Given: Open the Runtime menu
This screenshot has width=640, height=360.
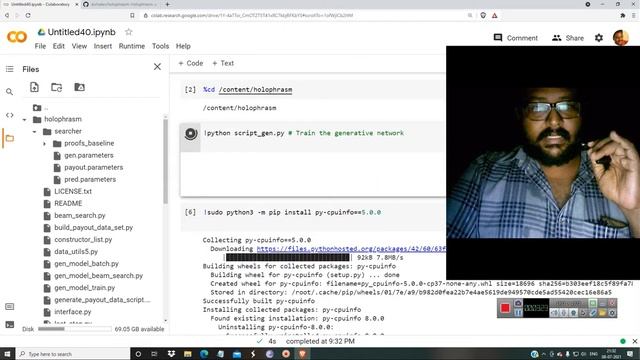Looking at the screenshot, I should (x=131, y=46).
